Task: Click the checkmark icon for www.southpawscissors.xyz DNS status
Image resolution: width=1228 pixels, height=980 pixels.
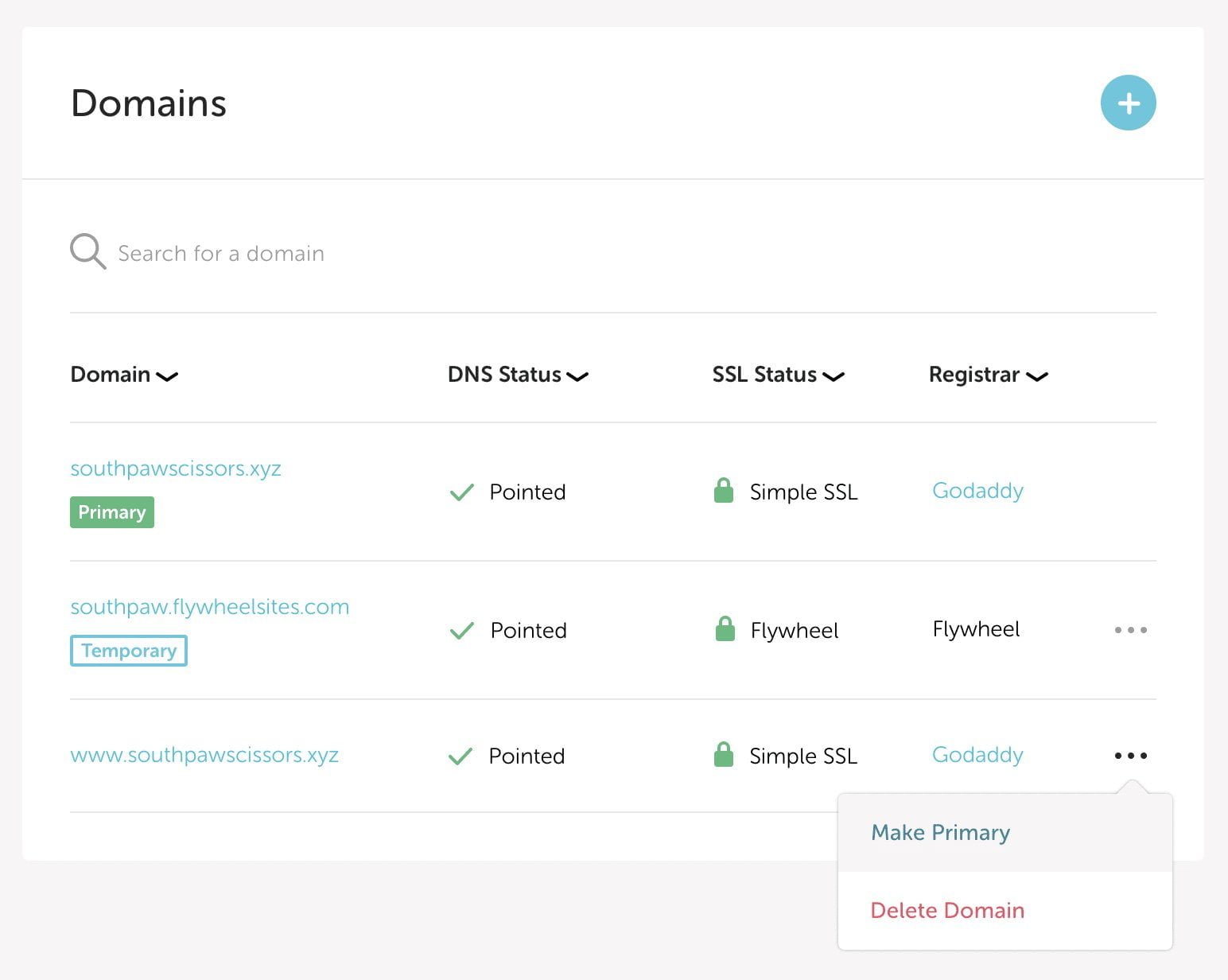Action: (x=461, y=756)
